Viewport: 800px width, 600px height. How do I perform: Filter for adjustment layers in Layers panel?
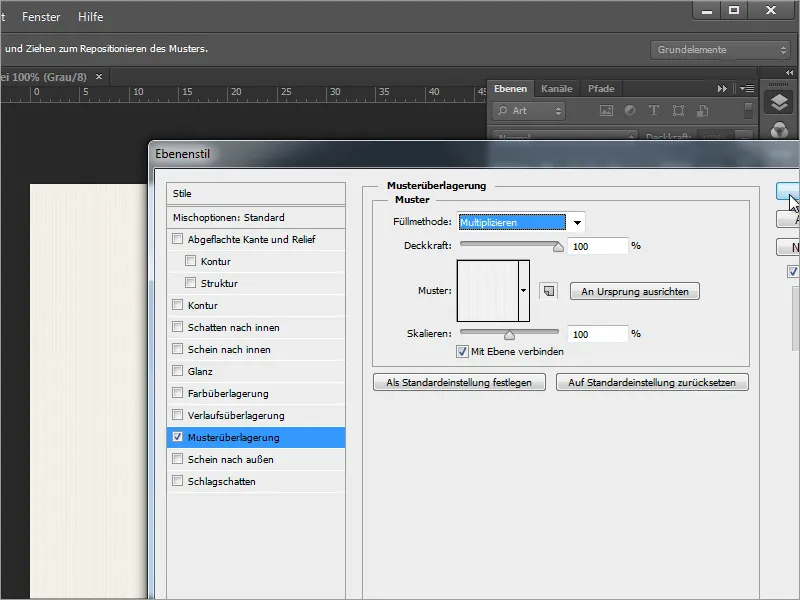[x=631, y=108]
